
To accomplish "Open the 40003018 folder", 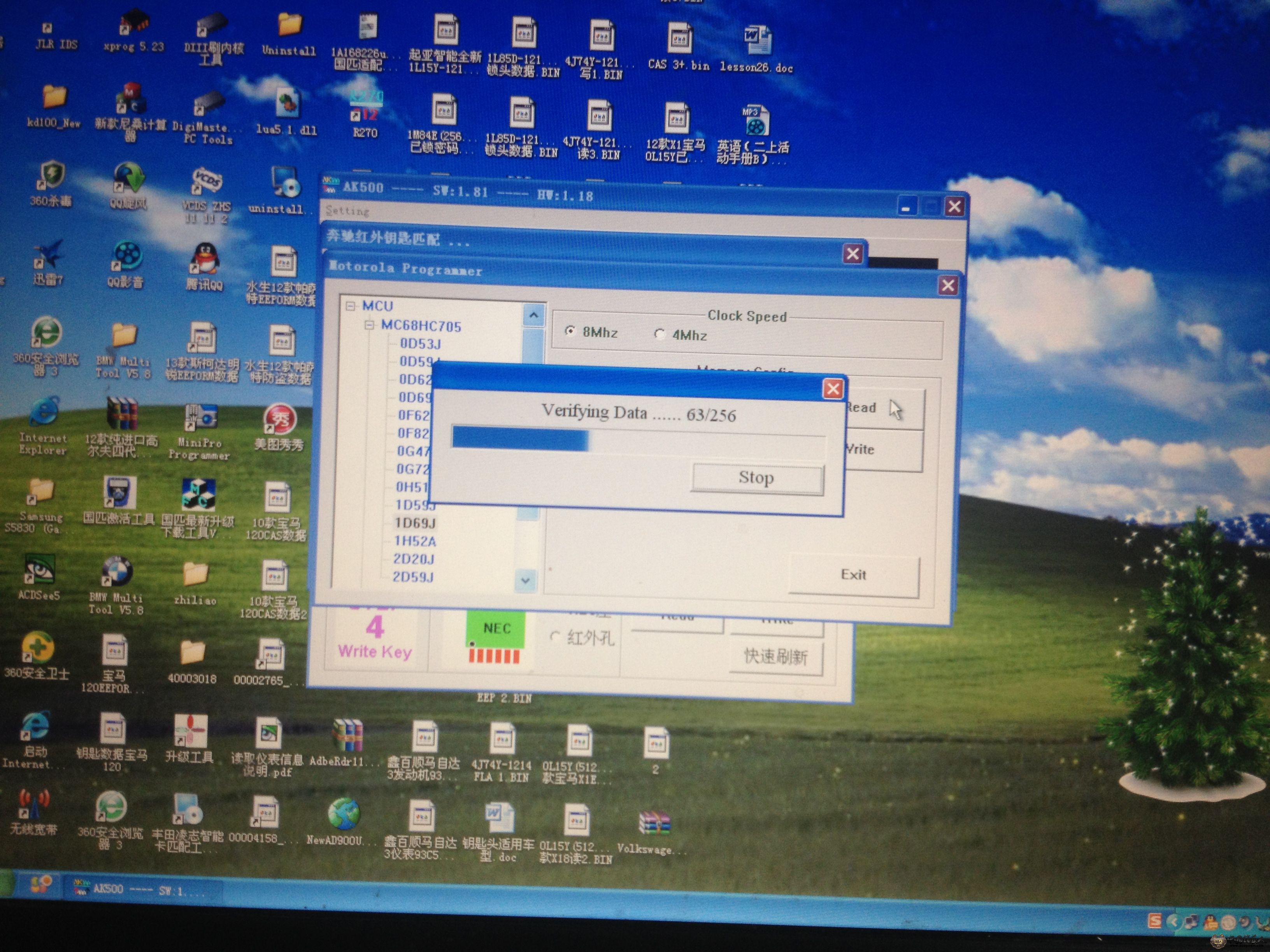I will [192, 662].
